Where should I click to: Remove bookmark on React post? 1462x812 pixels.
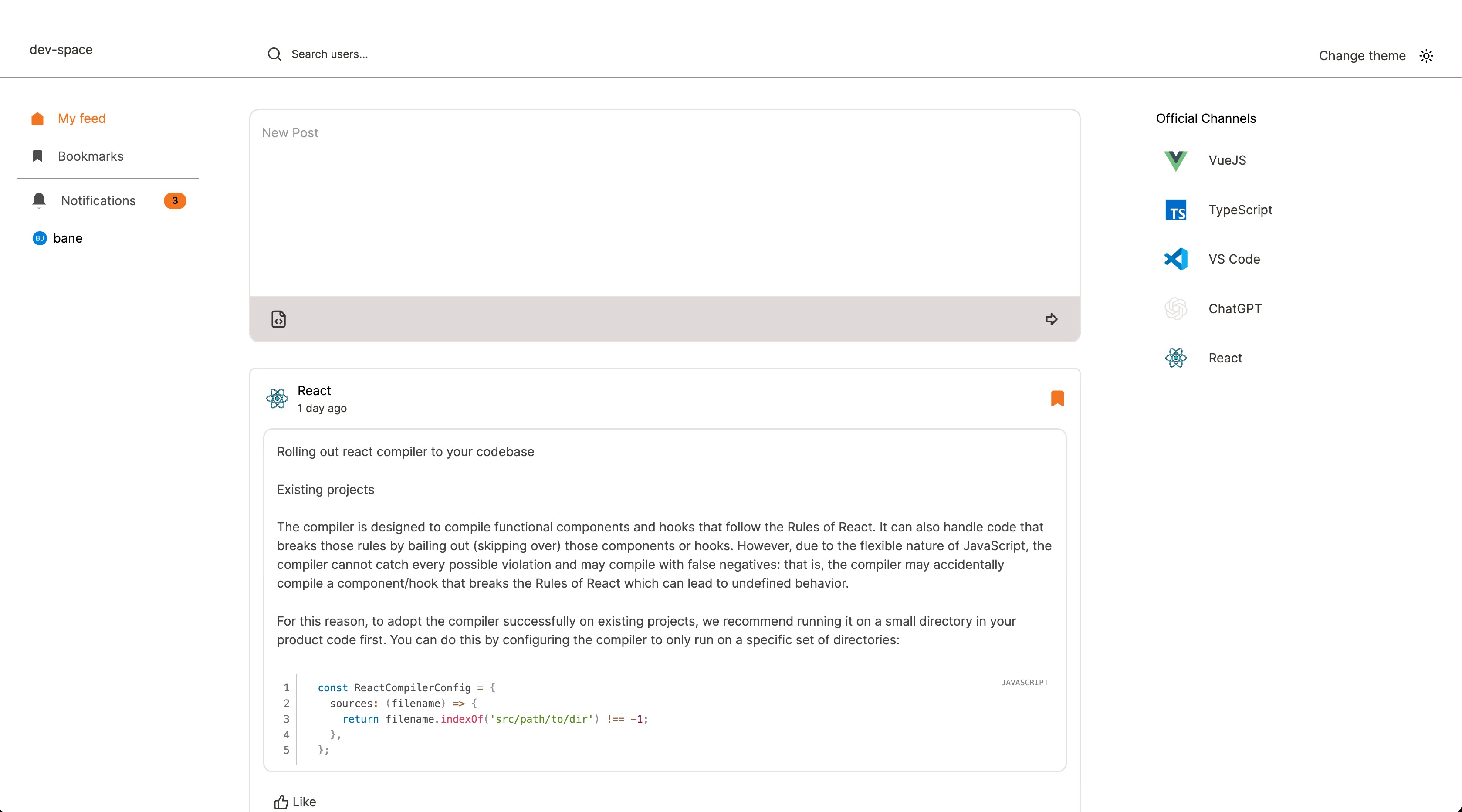pos(1057,398)
